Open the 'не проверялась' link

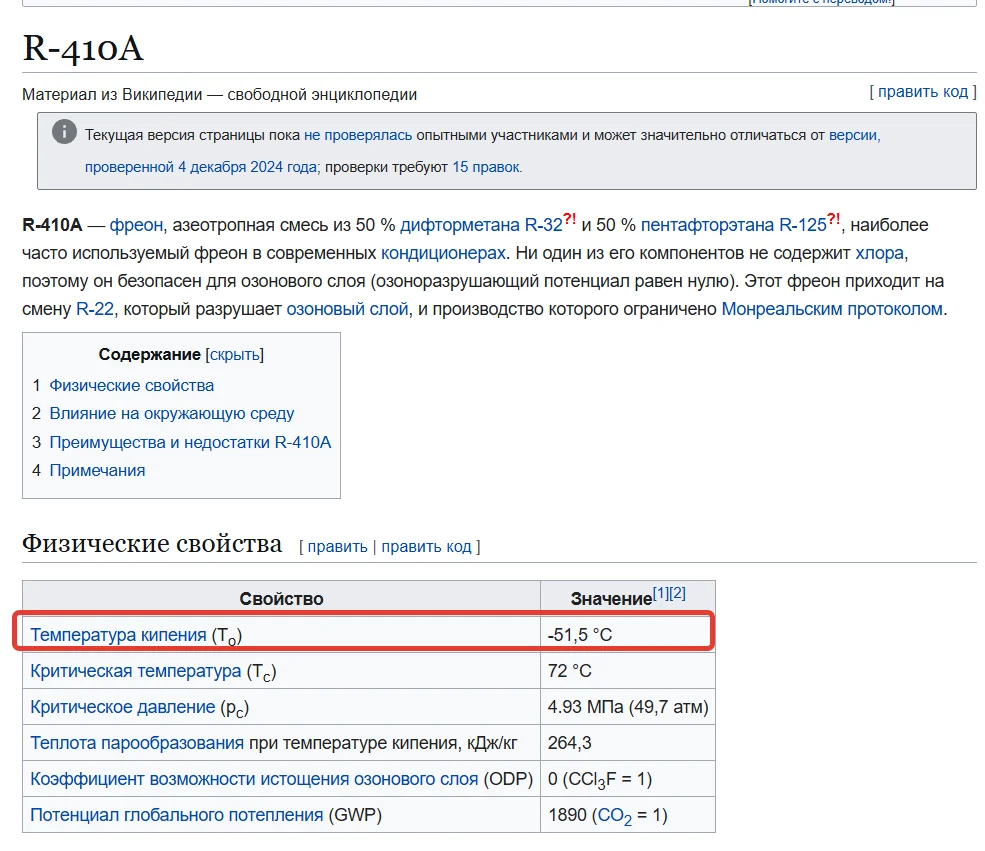click(358, 135)
